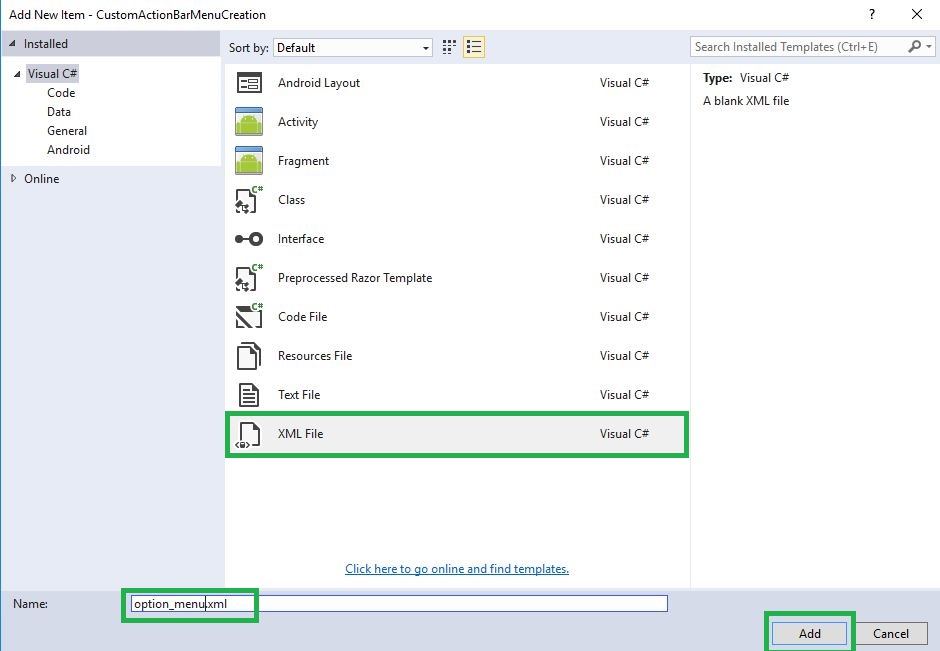Click the Code File name text
This screenshot has height=651, width=940.
click(303, 317)
